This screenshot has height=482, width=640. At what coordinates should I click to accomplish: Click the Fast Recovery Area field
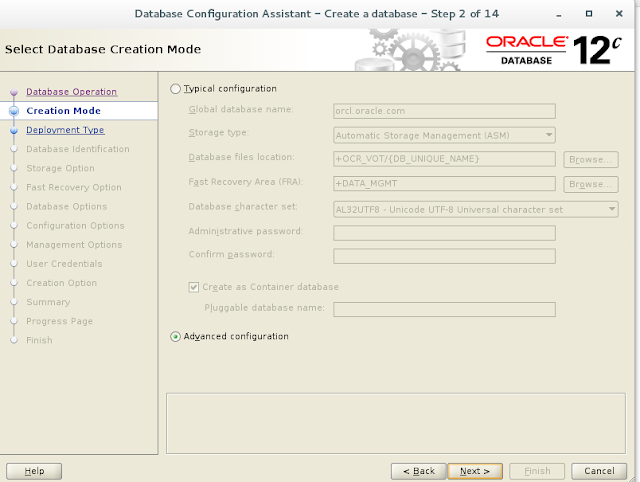pos(444,184)
